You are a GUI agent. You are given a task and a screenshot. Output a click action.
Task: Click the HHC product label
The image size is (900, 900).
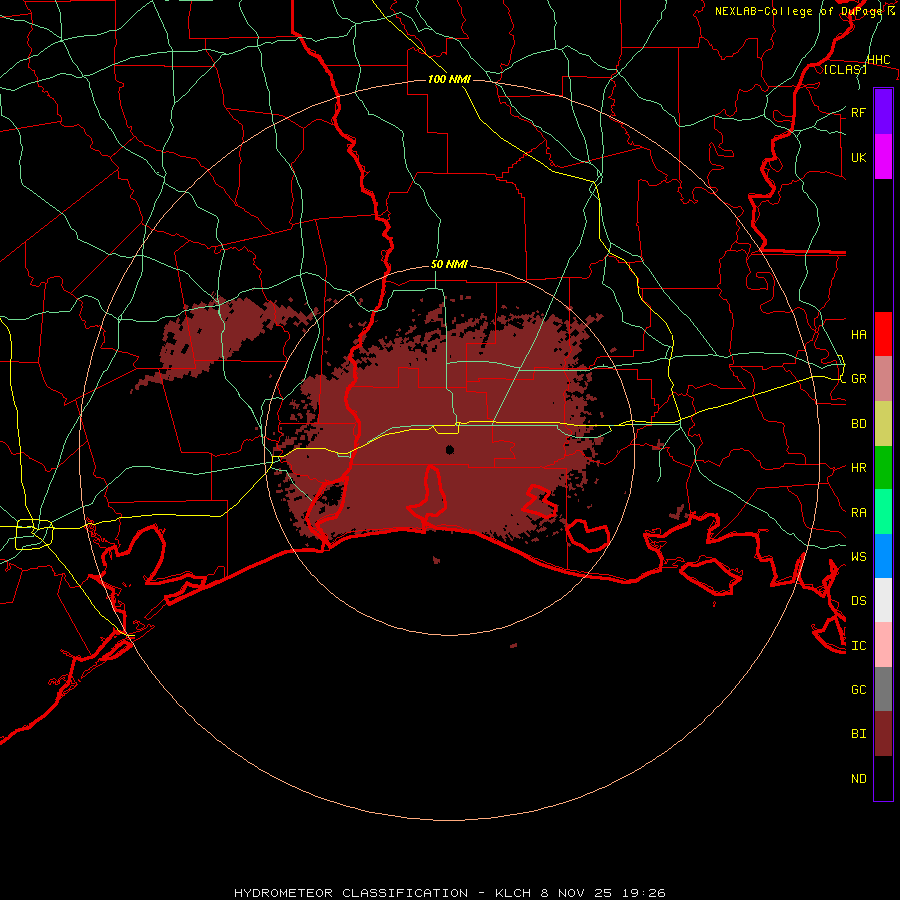878,60
